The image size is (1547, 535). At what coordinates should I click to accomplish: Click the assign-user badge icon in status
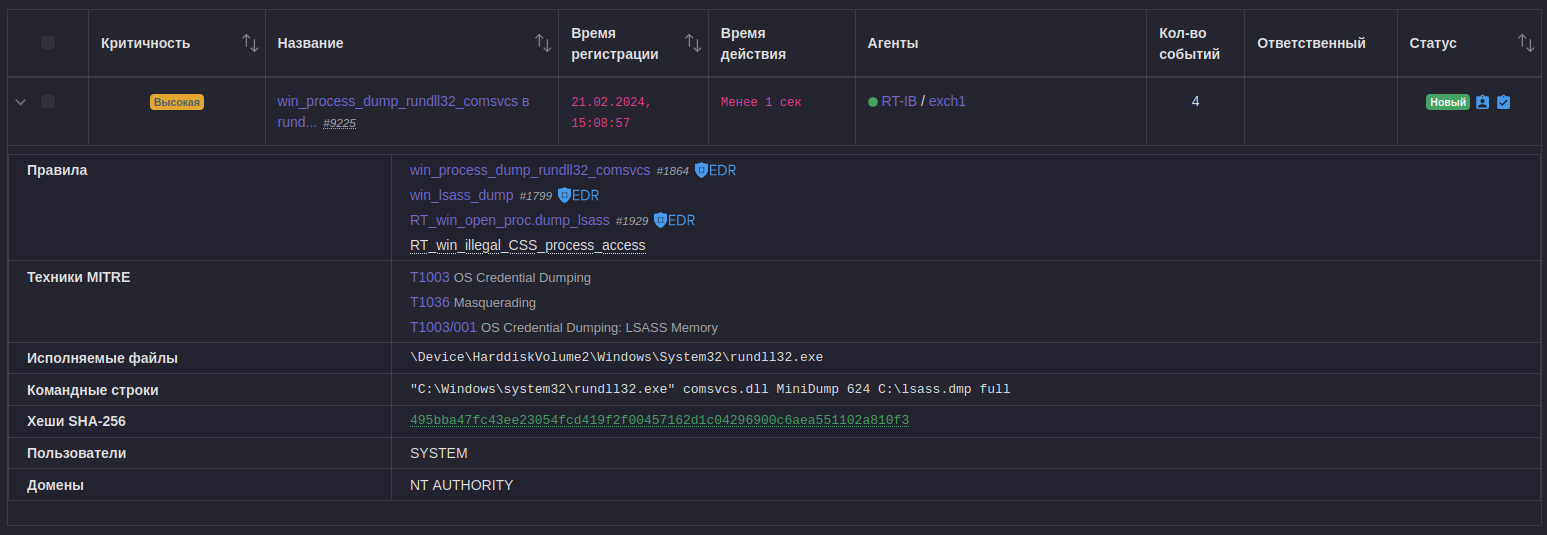click(1483, 102)
